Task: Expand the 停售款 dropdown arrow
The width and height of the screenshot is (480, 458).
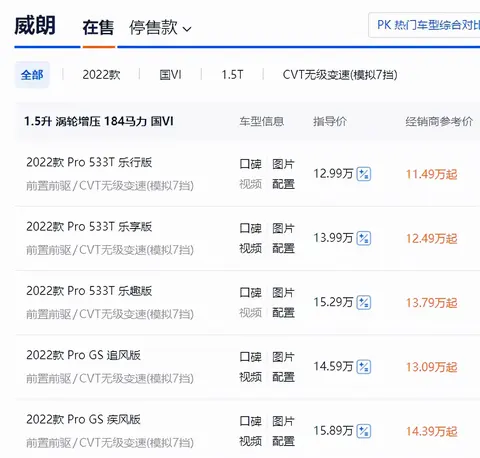Action: (x=187, y=29)
